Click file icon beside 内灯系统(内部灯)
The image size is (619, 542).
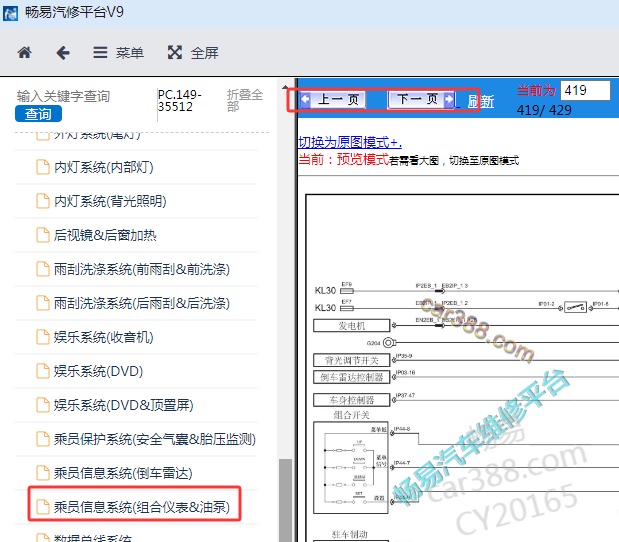point(43,167)
